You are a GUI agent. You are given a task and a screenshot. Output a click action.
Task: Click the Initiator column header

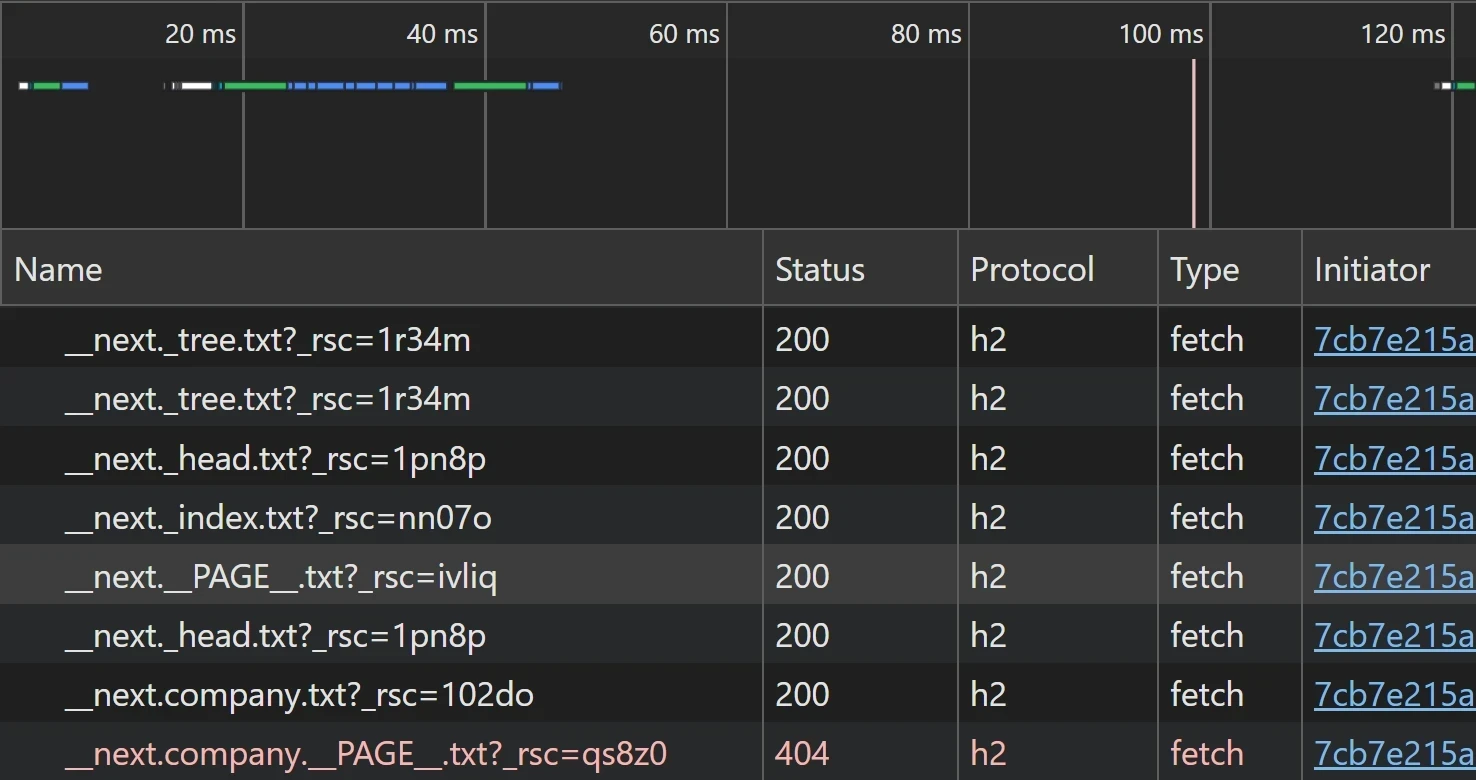pyautogui.click(x=1371, y=270)
